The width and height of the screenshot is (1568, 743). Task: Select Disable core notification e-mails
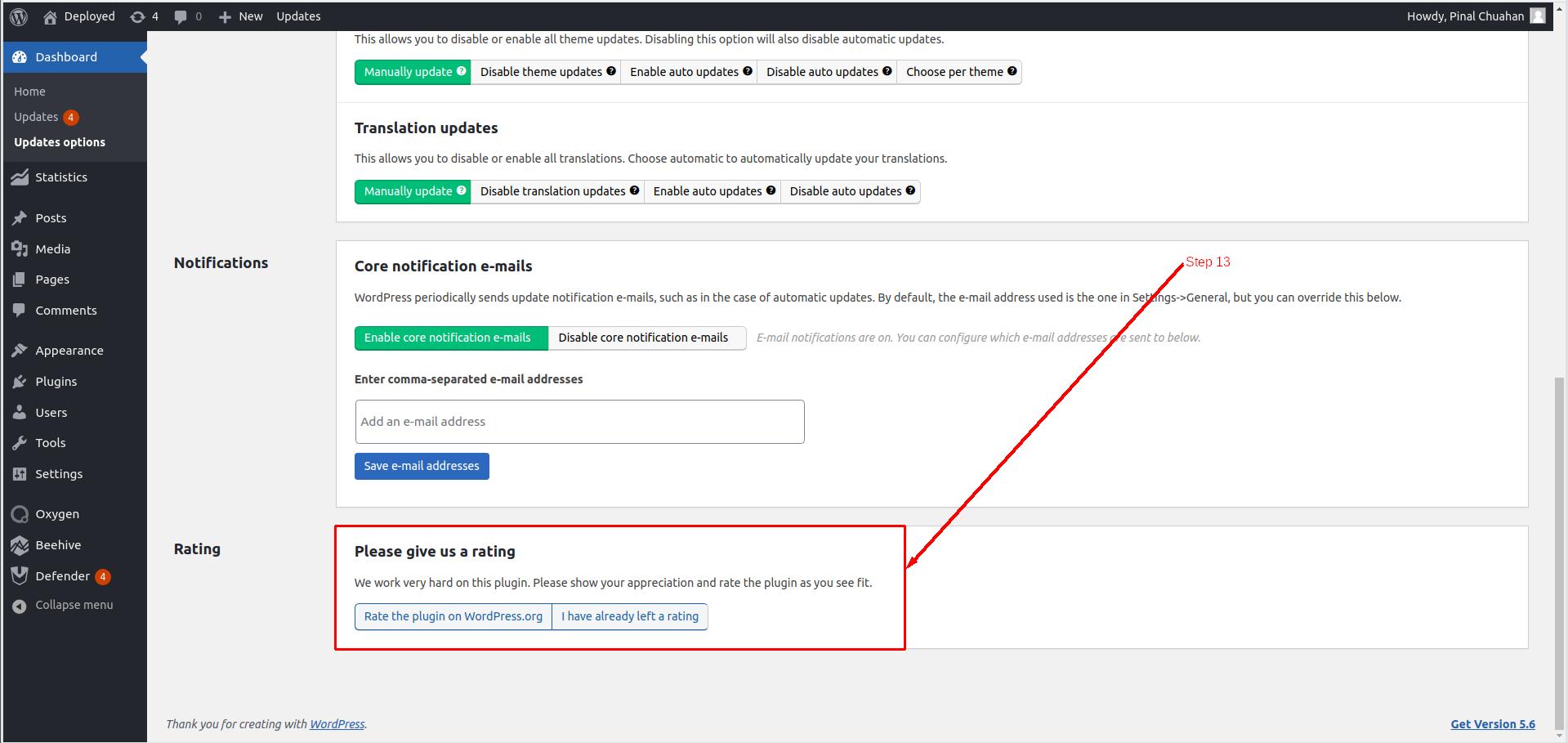click(647, 338)
